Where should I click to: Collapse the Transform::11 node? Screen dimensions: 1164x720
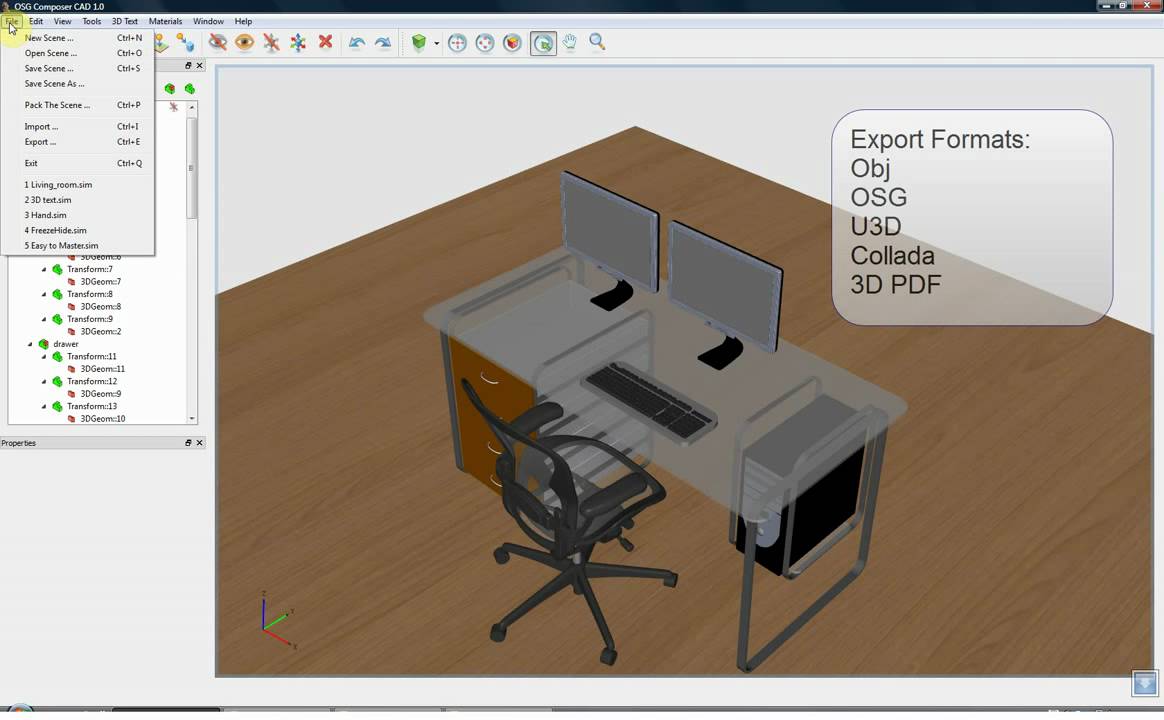pos(44,357)
